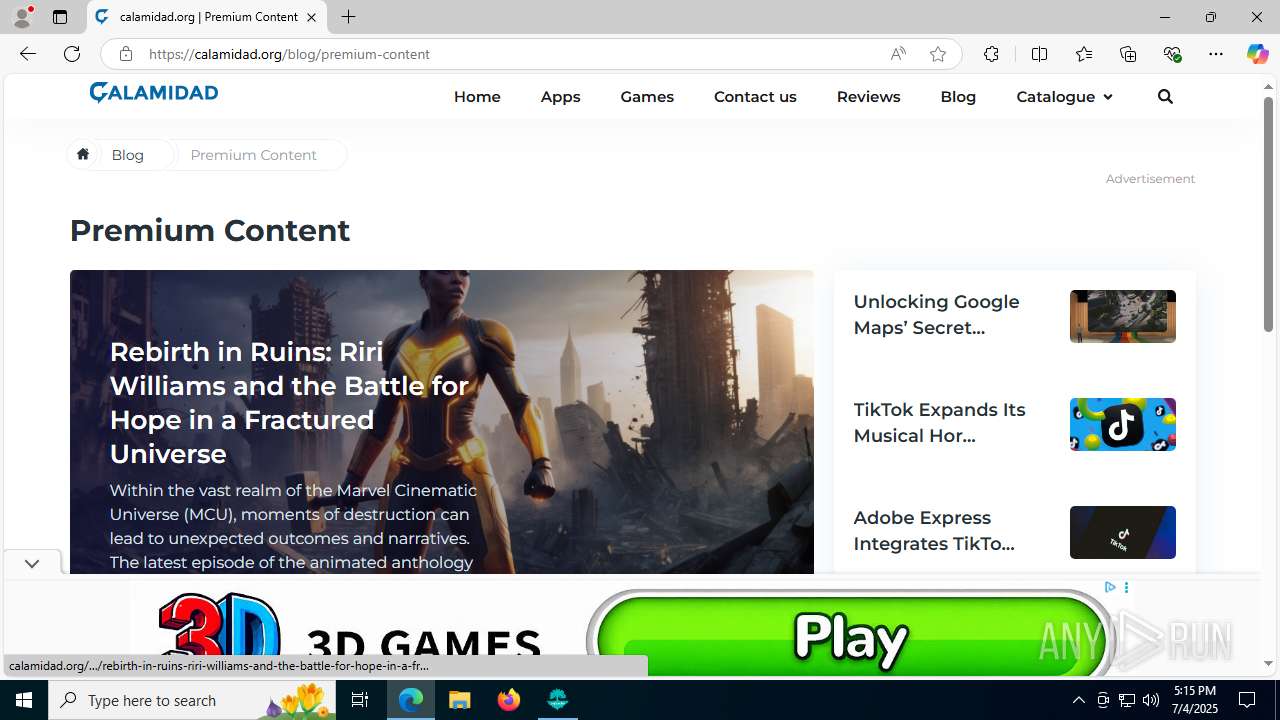This screenshot has height=720, width=1280.
Task: Click the Premium Content page heading
Action: [x=210, y=230]
